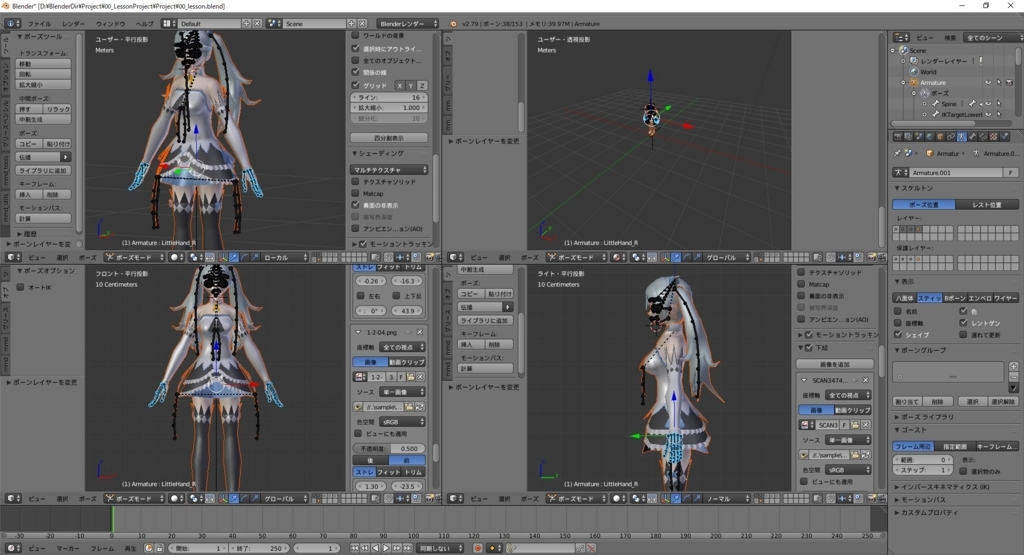1024x555 pixels.
Task: Expand the インバースキネマティクス (IK) panel
Action: [x=945, y=486]
